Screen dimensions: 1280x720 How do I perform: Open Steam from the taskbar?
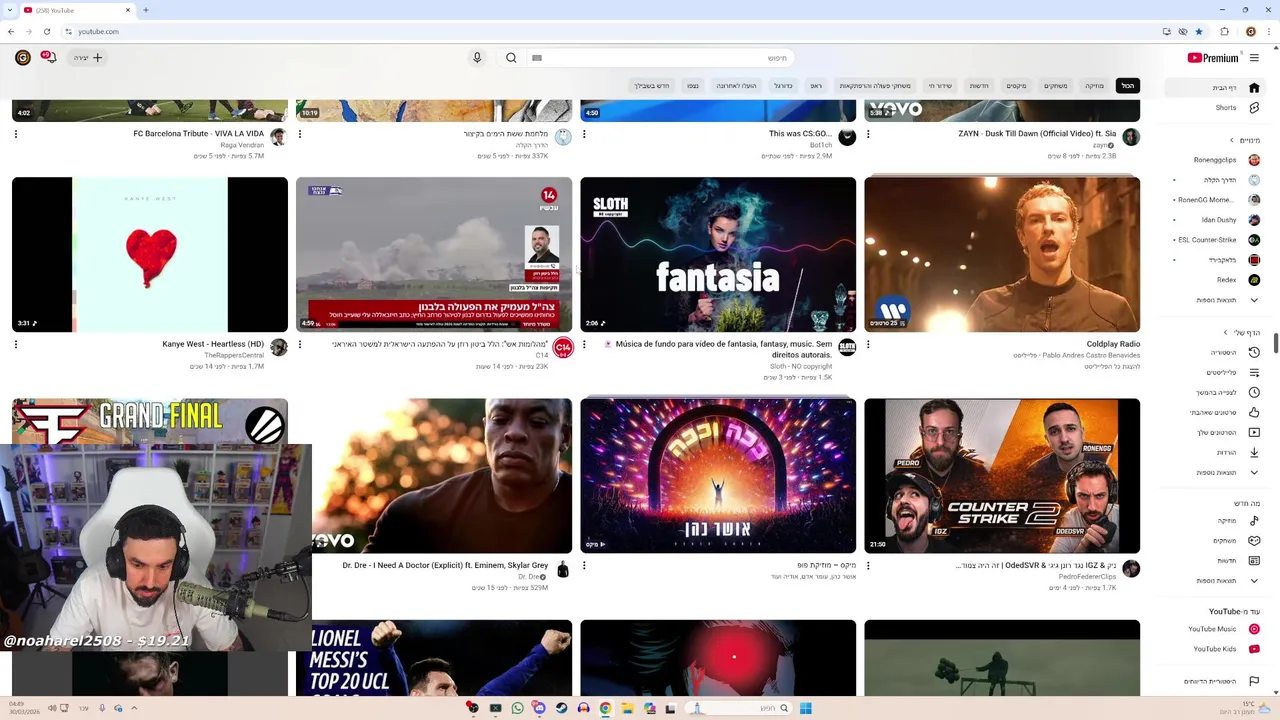(561, 708)
